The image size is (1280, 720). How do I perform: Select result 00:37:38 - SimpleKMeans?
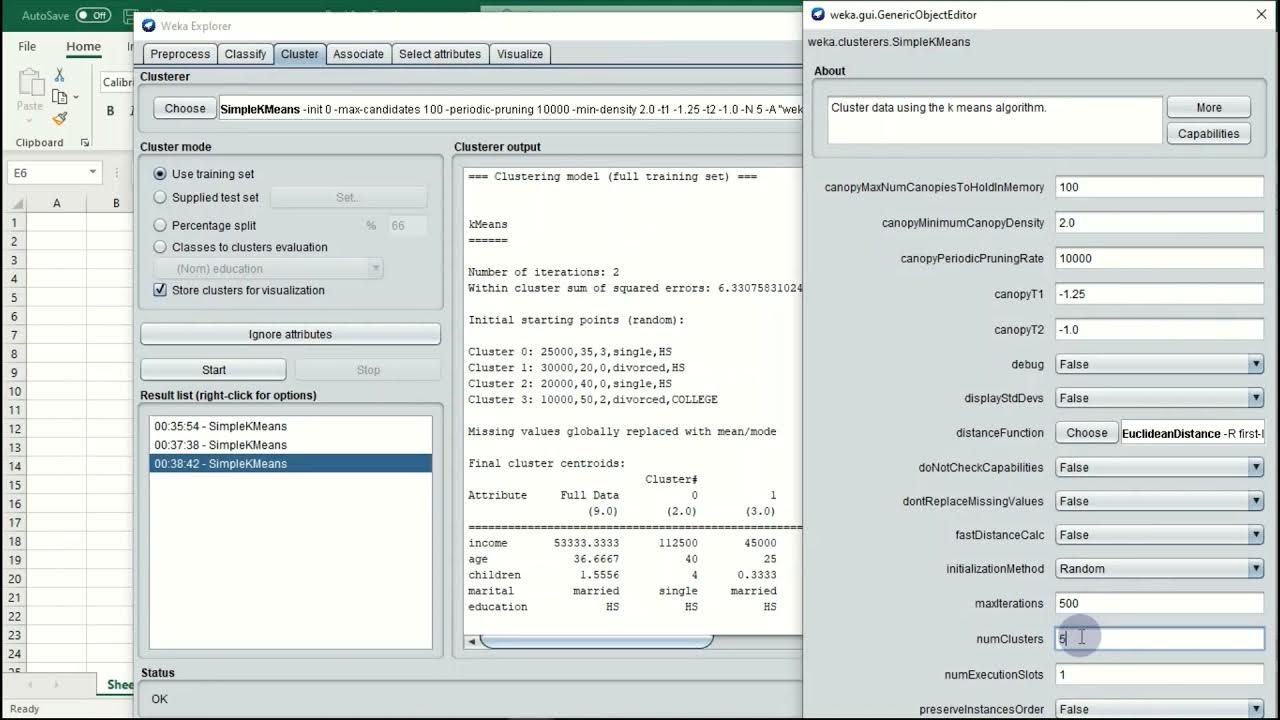290,445
